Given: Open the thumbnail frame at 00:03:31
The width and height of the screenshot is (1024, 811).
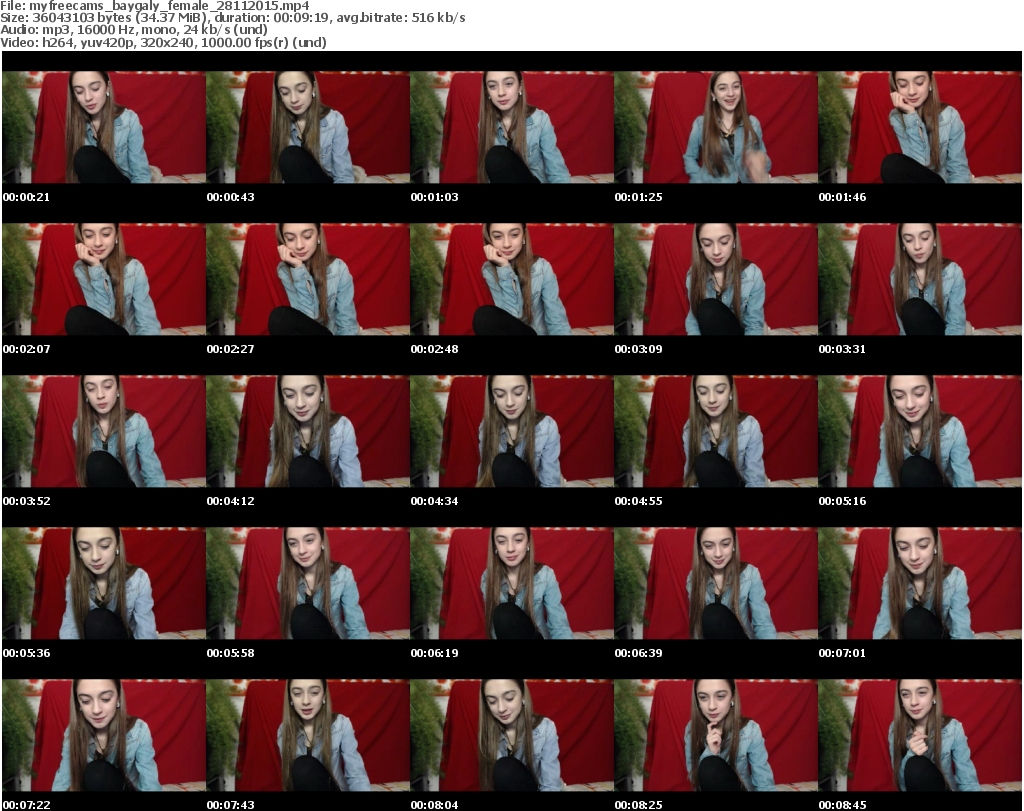Looking at the screenshot, I should click(920, 279).
